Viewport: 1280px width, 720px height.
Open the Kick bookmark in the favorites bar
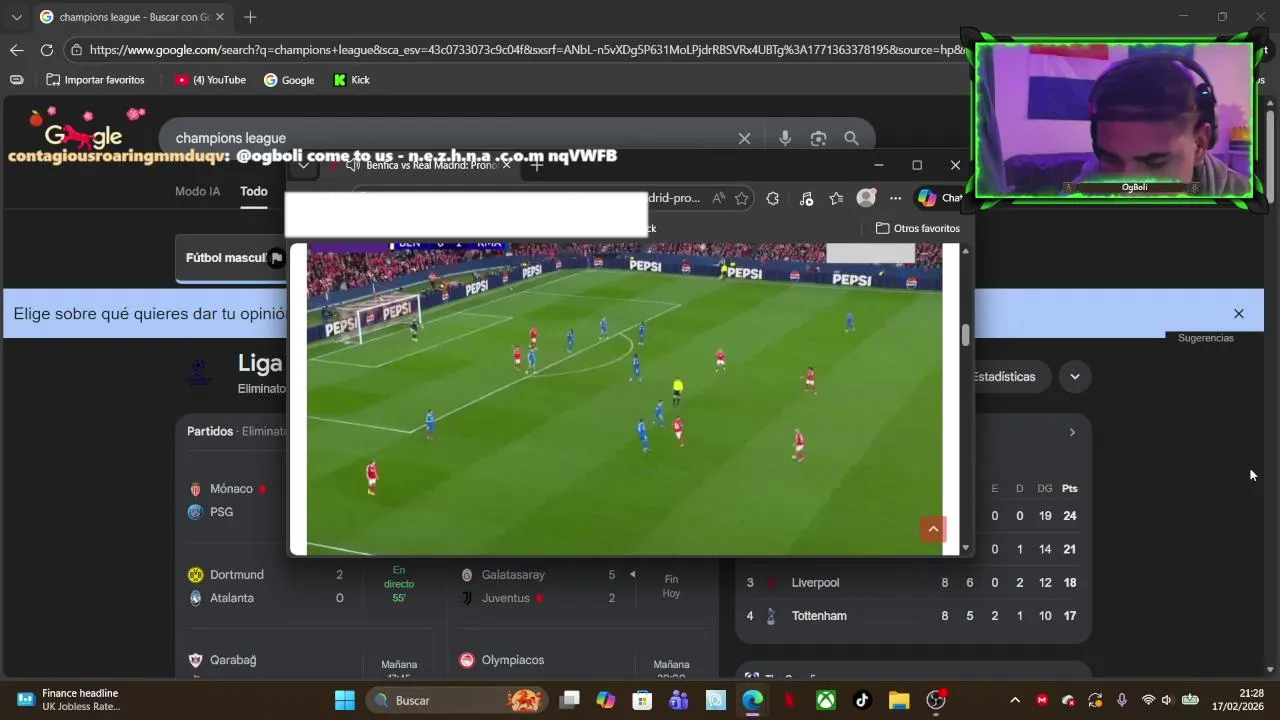point(352,80)
